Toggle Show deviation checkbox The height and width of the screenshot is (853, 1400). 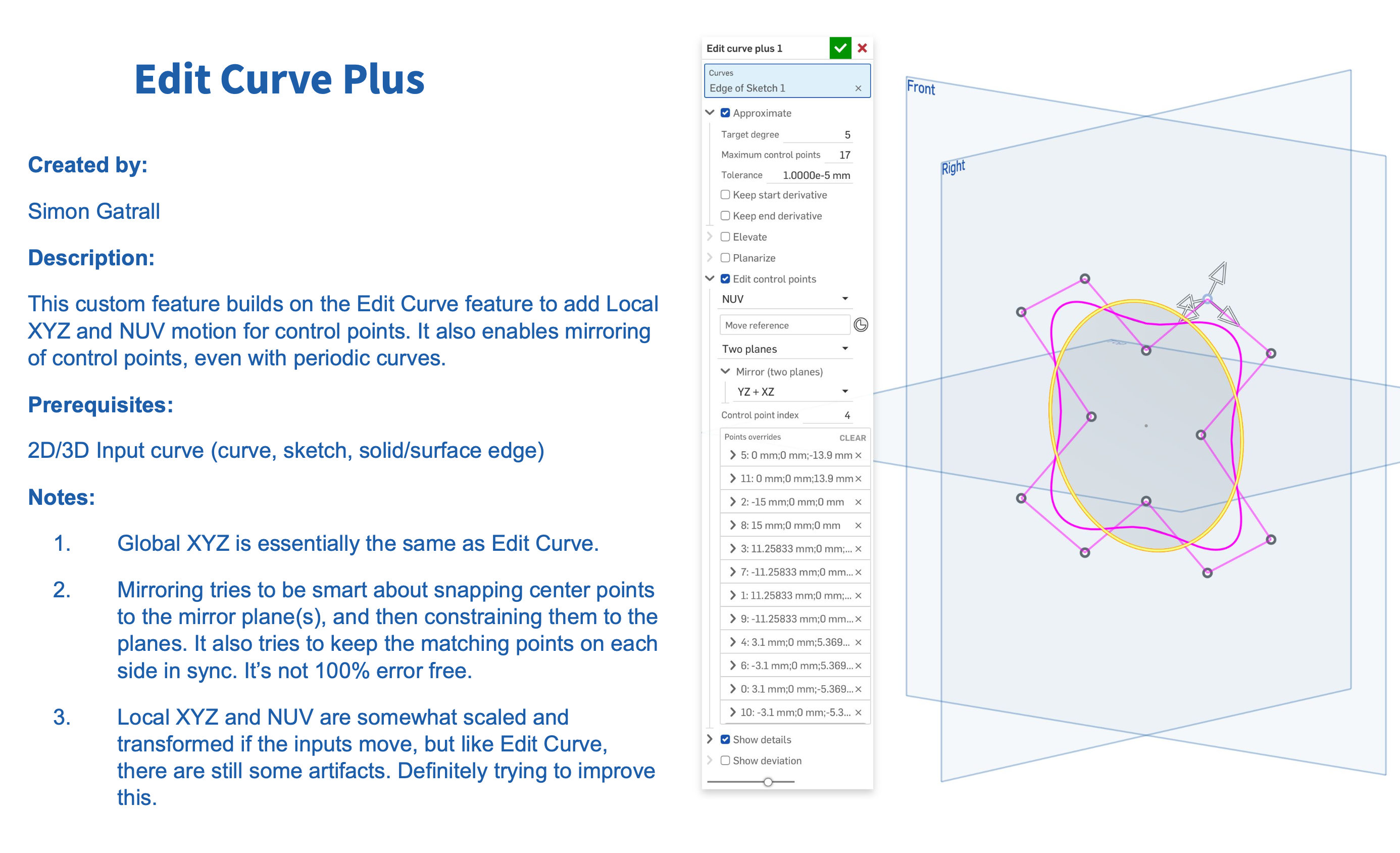726,761
